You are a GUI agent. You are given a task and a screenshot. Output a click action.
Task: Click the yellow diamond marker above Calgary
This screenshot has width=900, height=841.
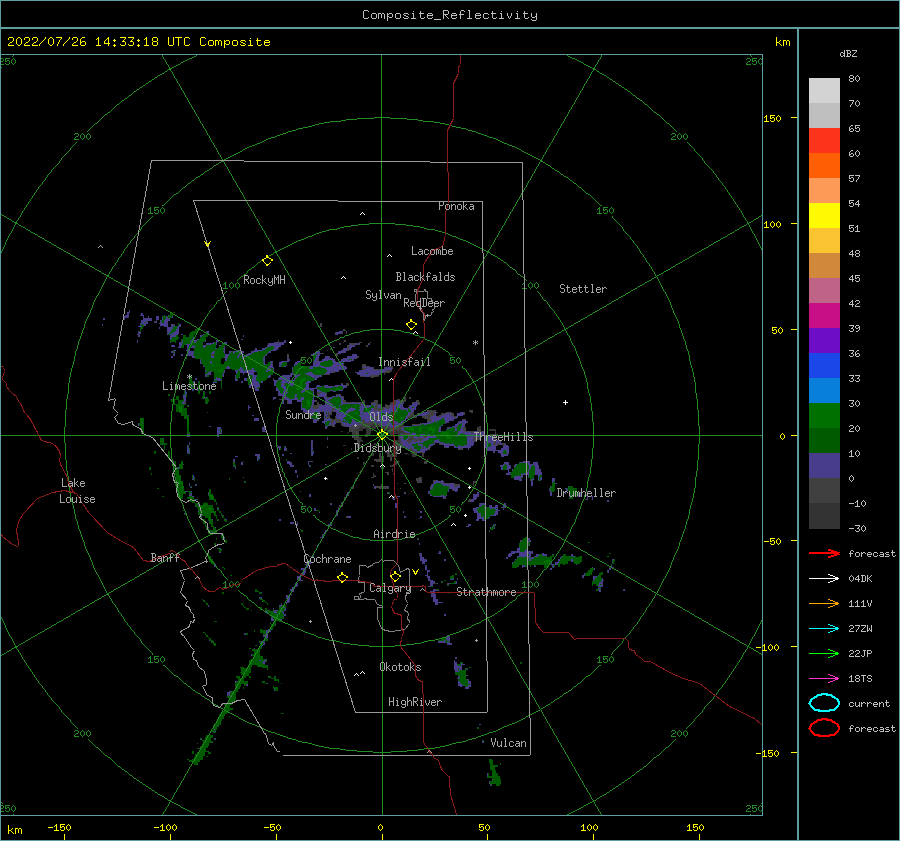[x=395, y=576]
